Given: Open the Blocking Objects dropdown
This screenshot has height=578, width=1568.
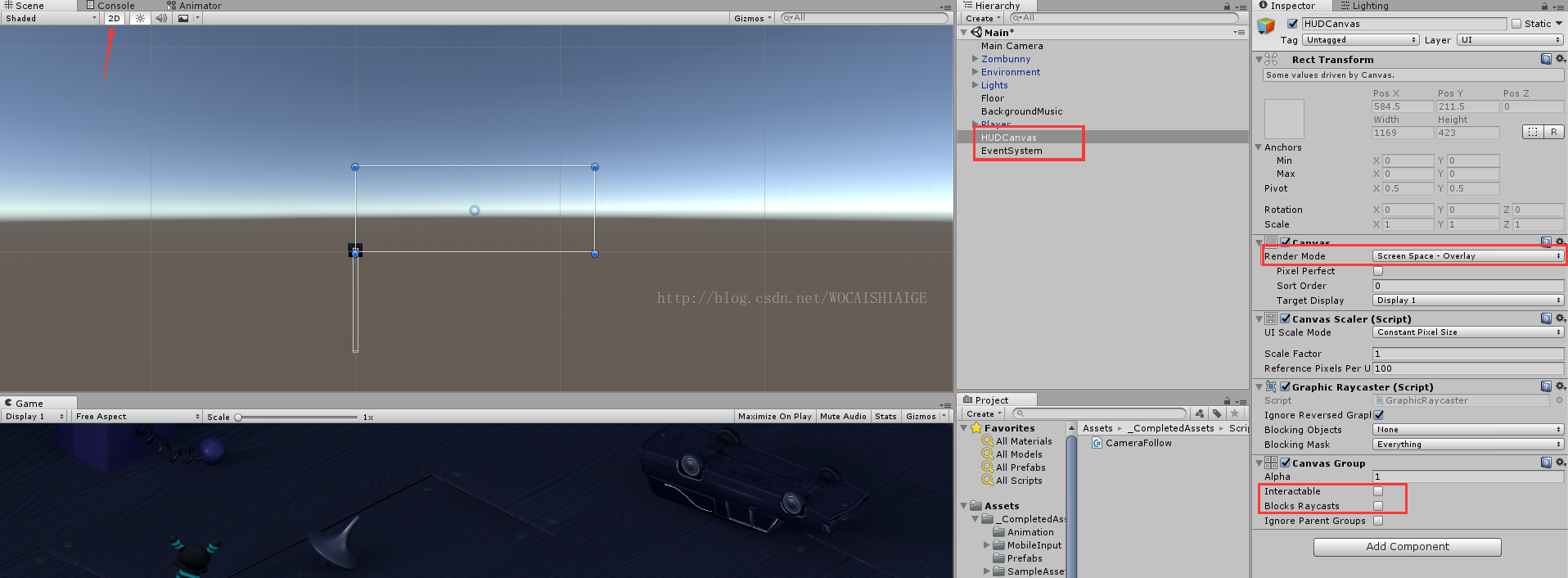Looking at the screenshot, I should (1468, 430).
